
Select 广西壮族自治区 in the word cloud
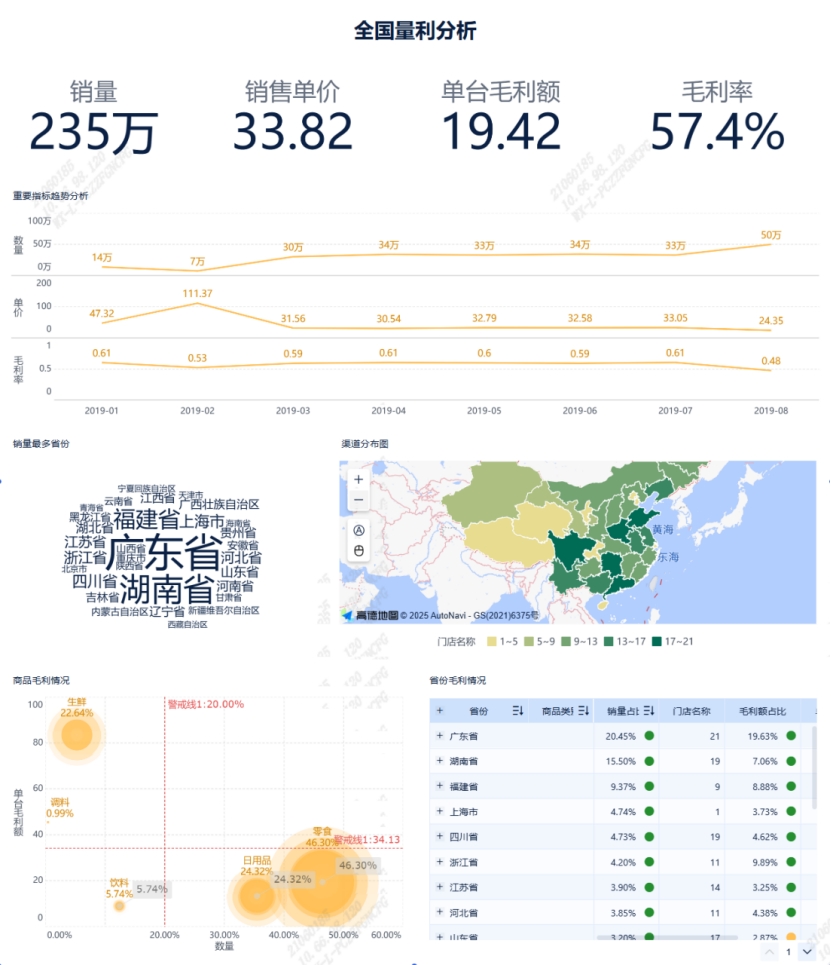click(219, 504)
